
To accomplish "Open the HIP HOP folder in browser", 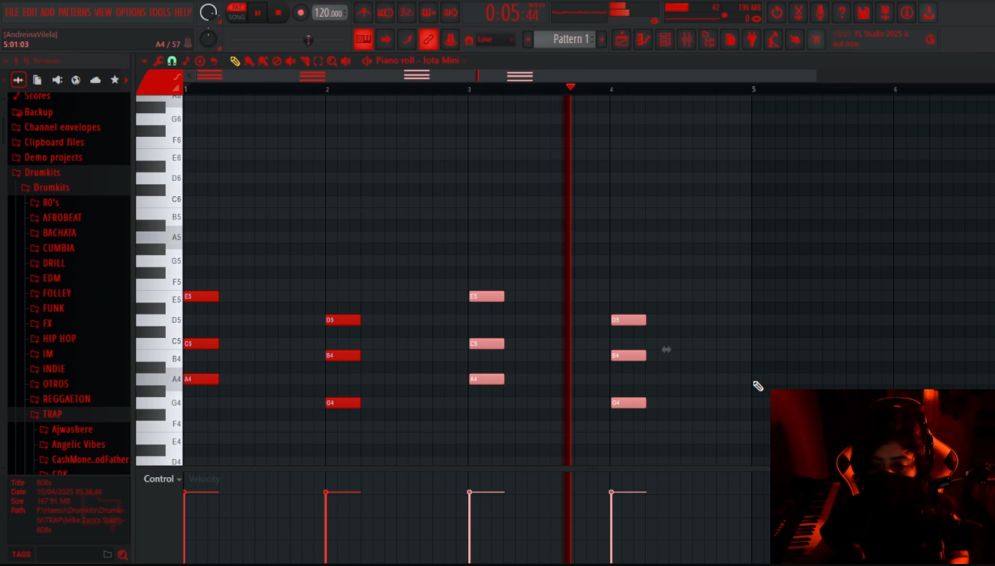I will [59, 339].
